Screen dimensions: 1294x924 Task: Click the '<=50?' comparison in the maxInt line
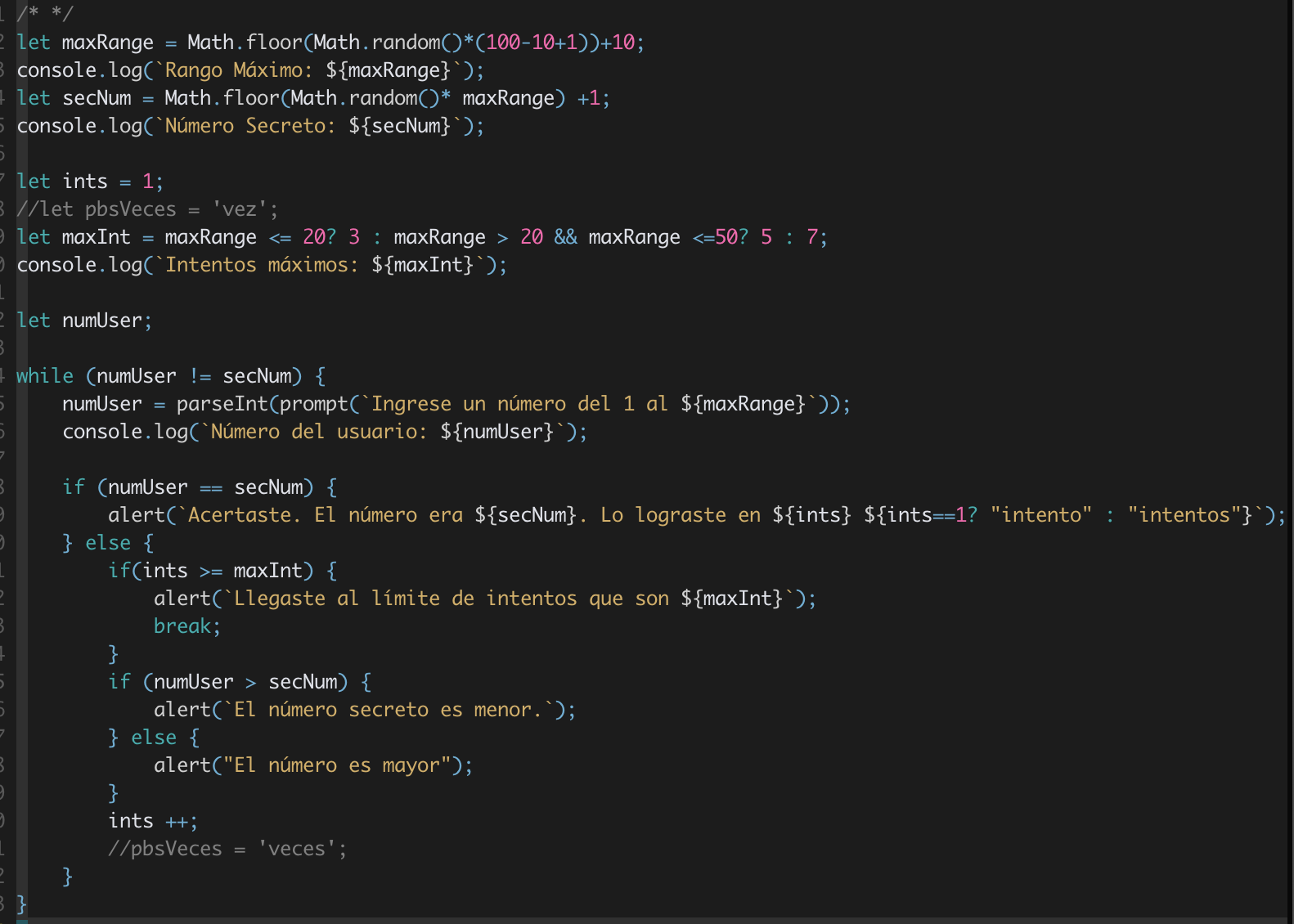(x=721, y=237)
